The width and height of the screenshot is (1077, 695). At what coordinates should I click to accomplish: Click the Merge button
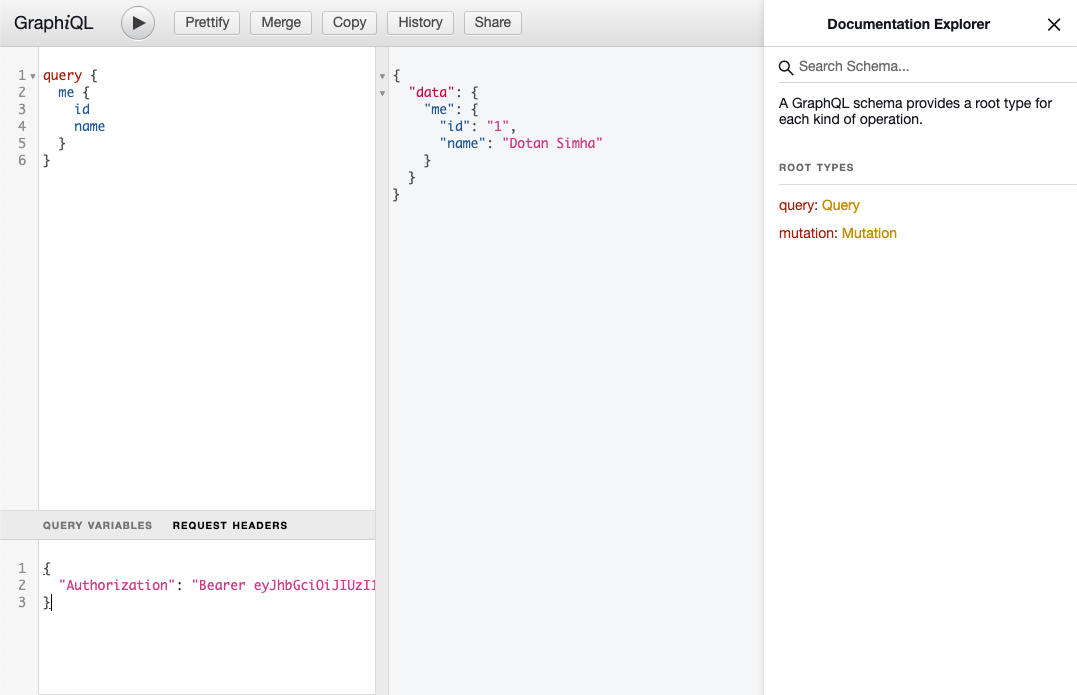(281, 23)
